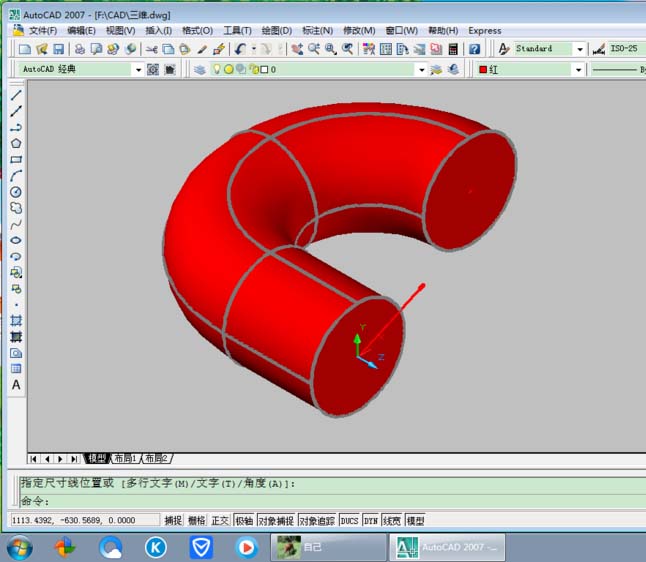Screen dimensions: 646x562
Task: Open the 修改(M) menu
Action: (x=359, y=31)
